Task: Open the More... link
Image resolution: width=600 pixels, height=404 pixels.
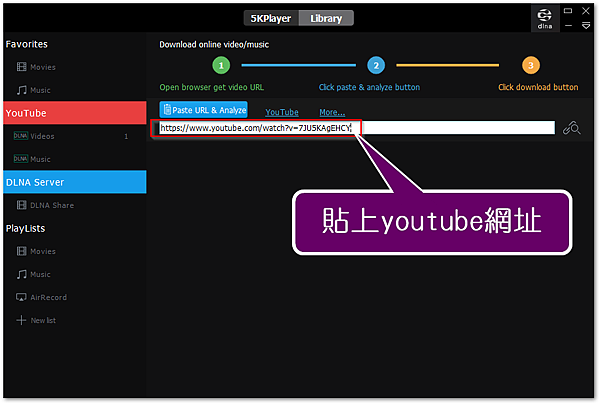Action: (x=332, y=112)
